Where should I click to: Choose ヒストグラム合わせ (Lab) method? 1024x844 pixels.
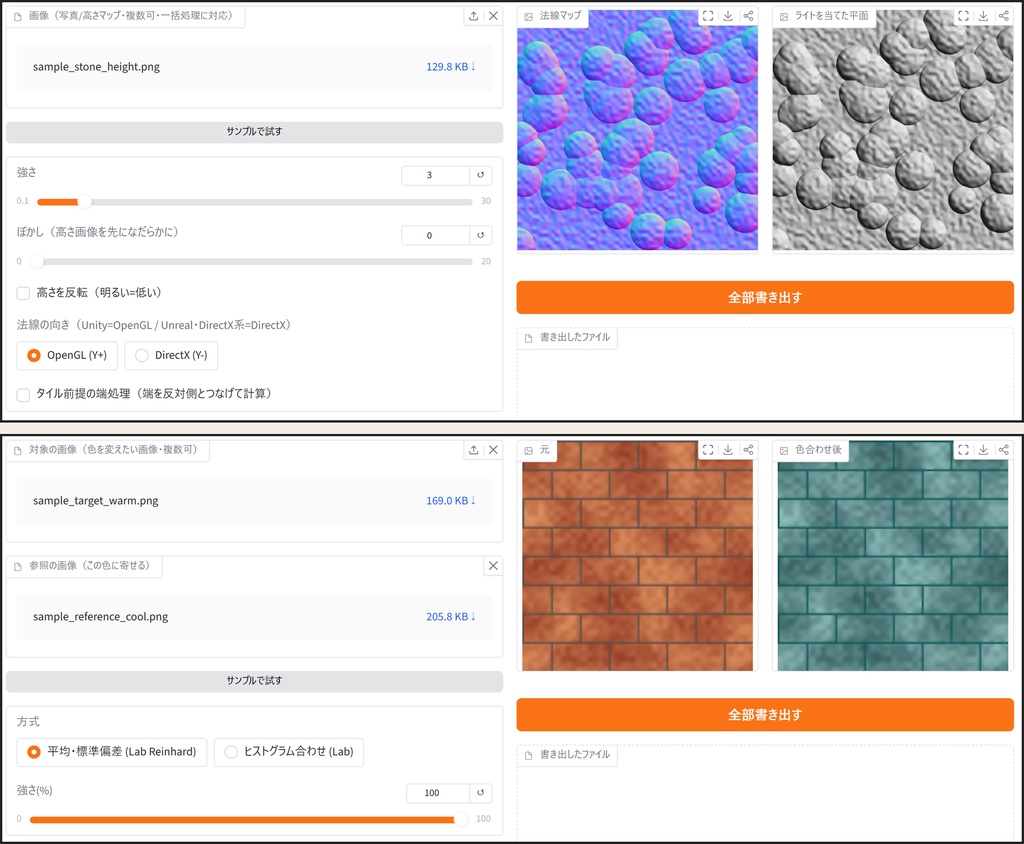289,752
